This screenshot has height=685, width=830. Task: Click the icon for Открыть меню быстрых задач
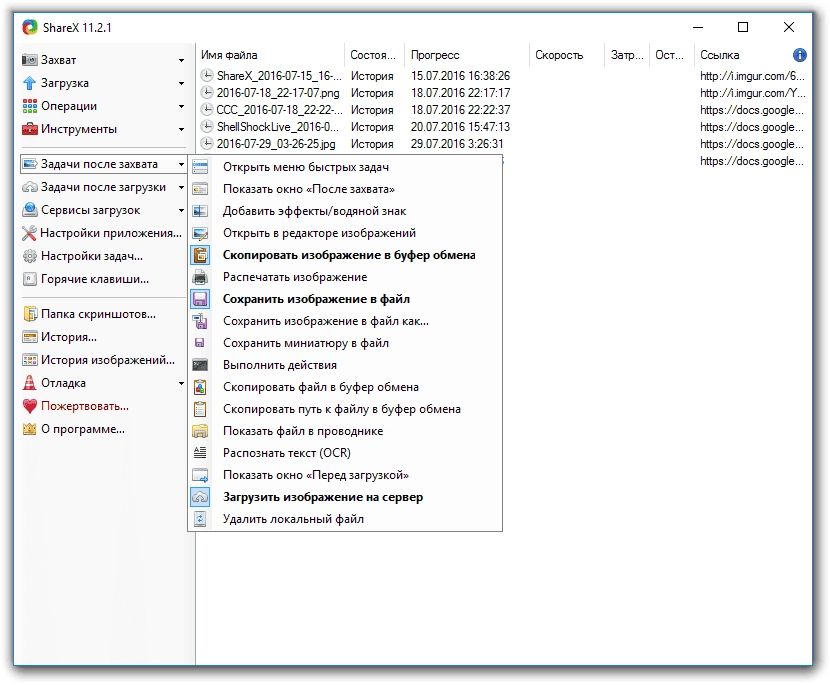tap(200, 167)
